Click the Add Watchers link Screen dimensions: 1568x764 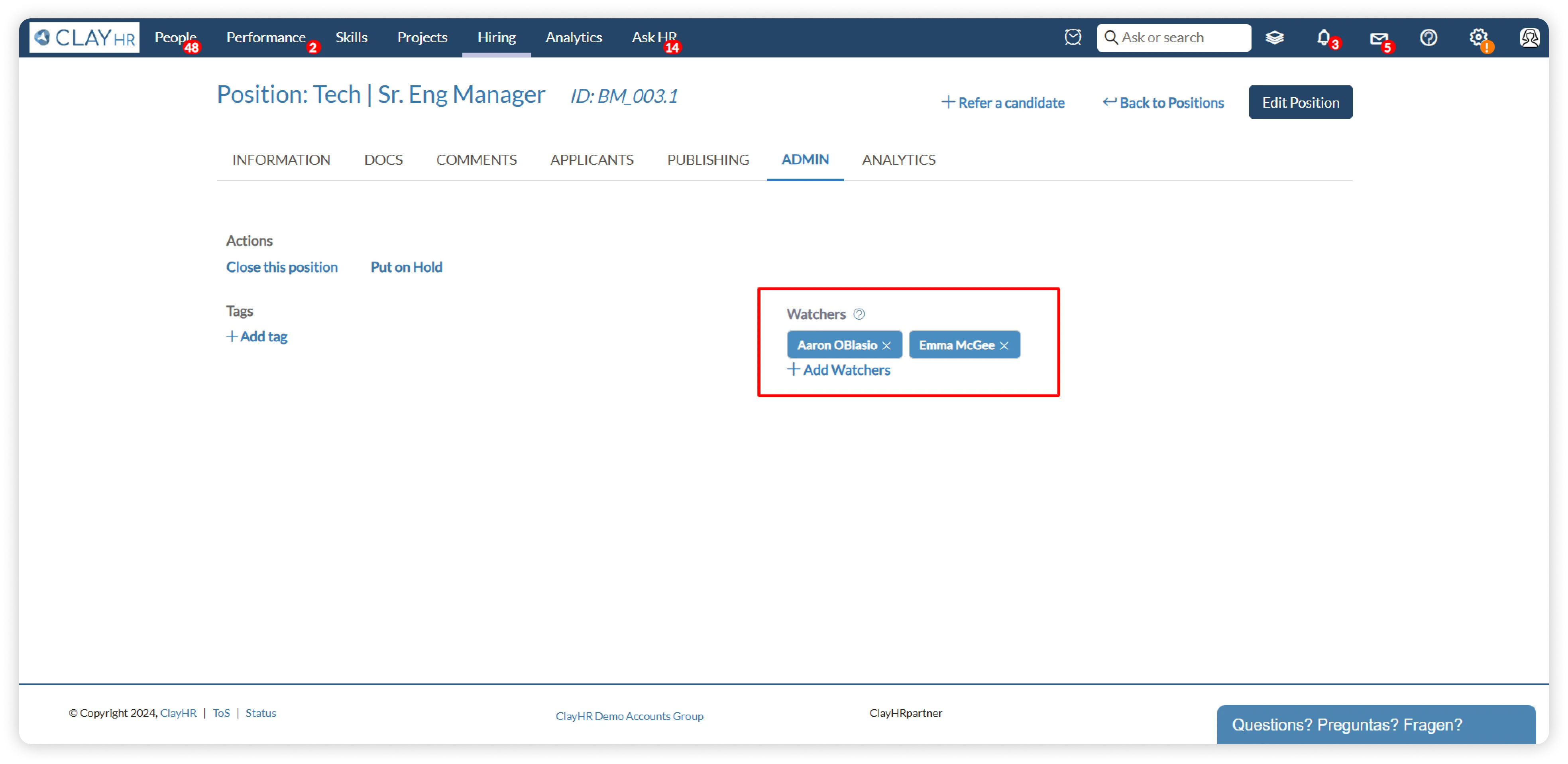coord(839,370)
